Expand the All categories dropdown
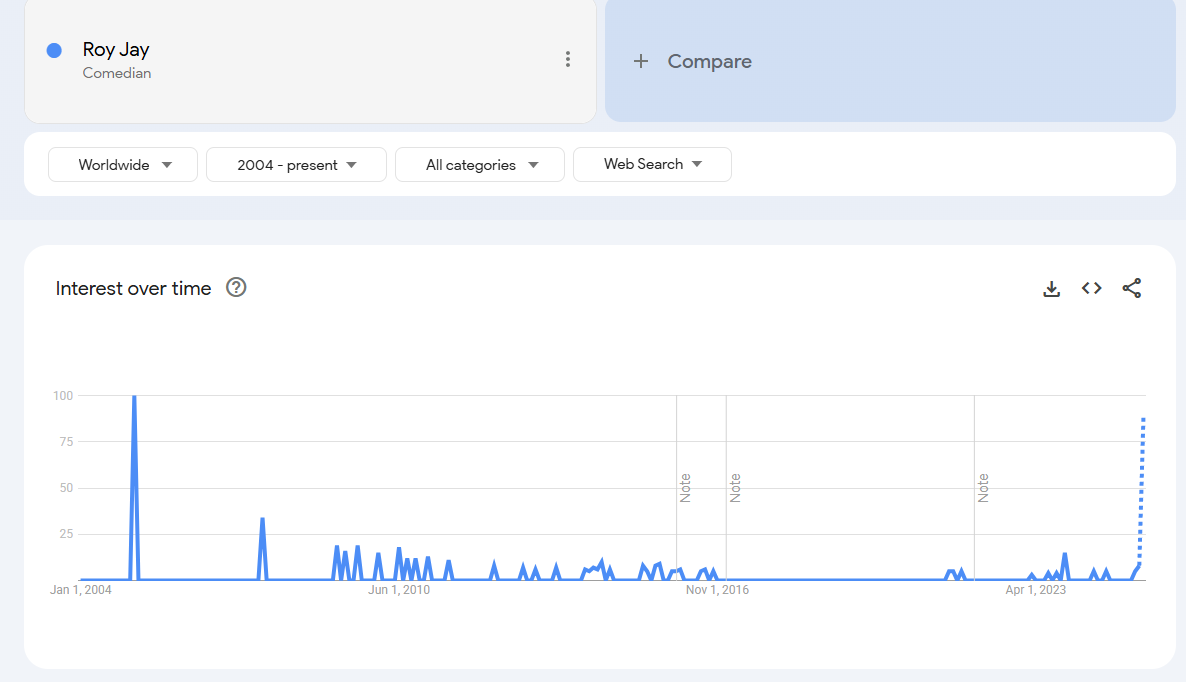Image resolution: width=1186 pixels, height=682 pixels. [x=480, y=165]
